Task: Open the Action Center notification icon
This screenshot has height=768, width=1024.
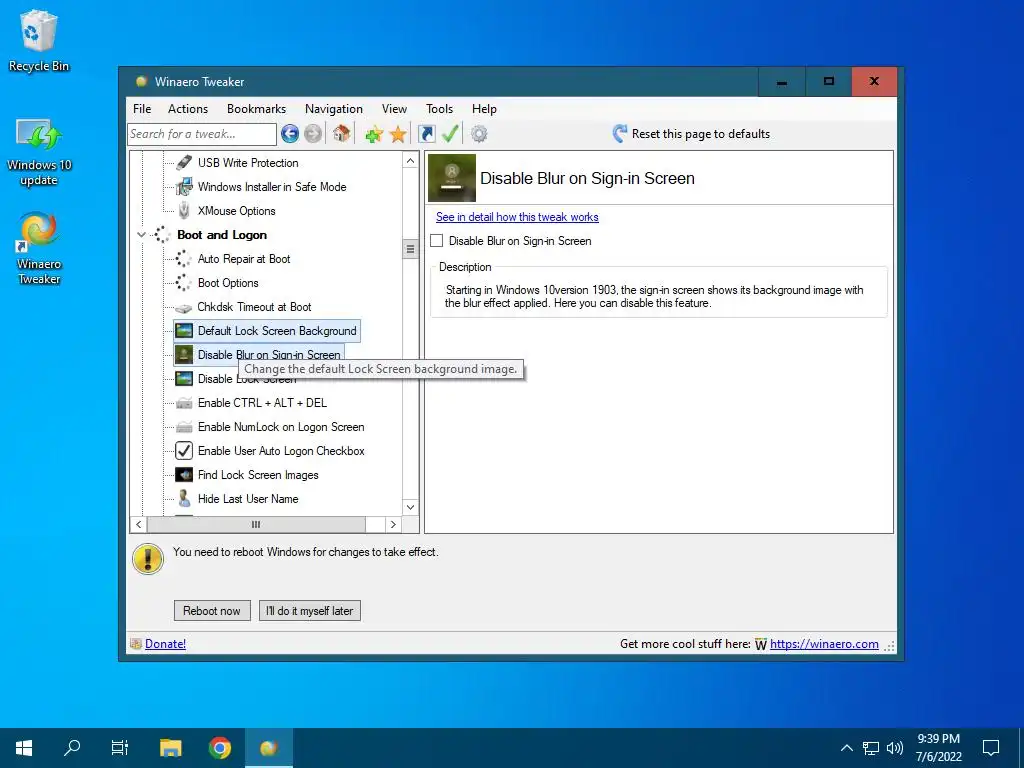Action: click(991, 748)
